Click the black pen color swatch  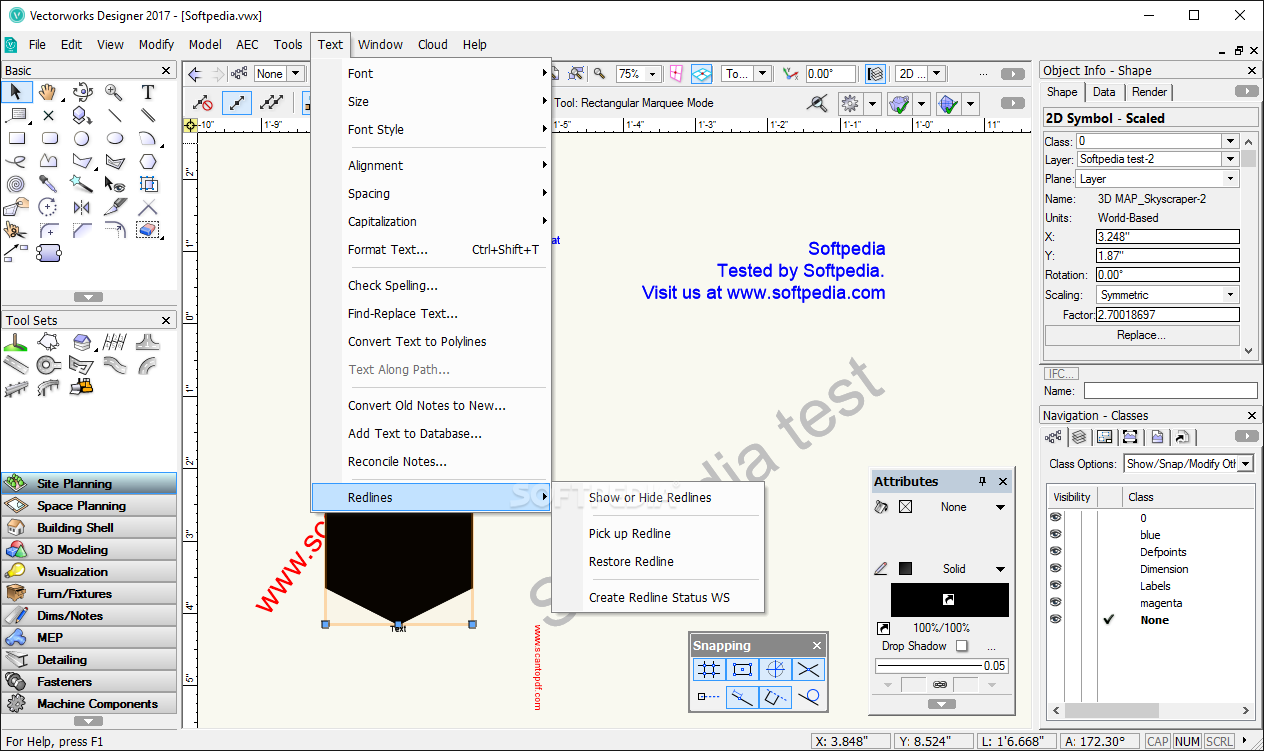pos(949,600)
